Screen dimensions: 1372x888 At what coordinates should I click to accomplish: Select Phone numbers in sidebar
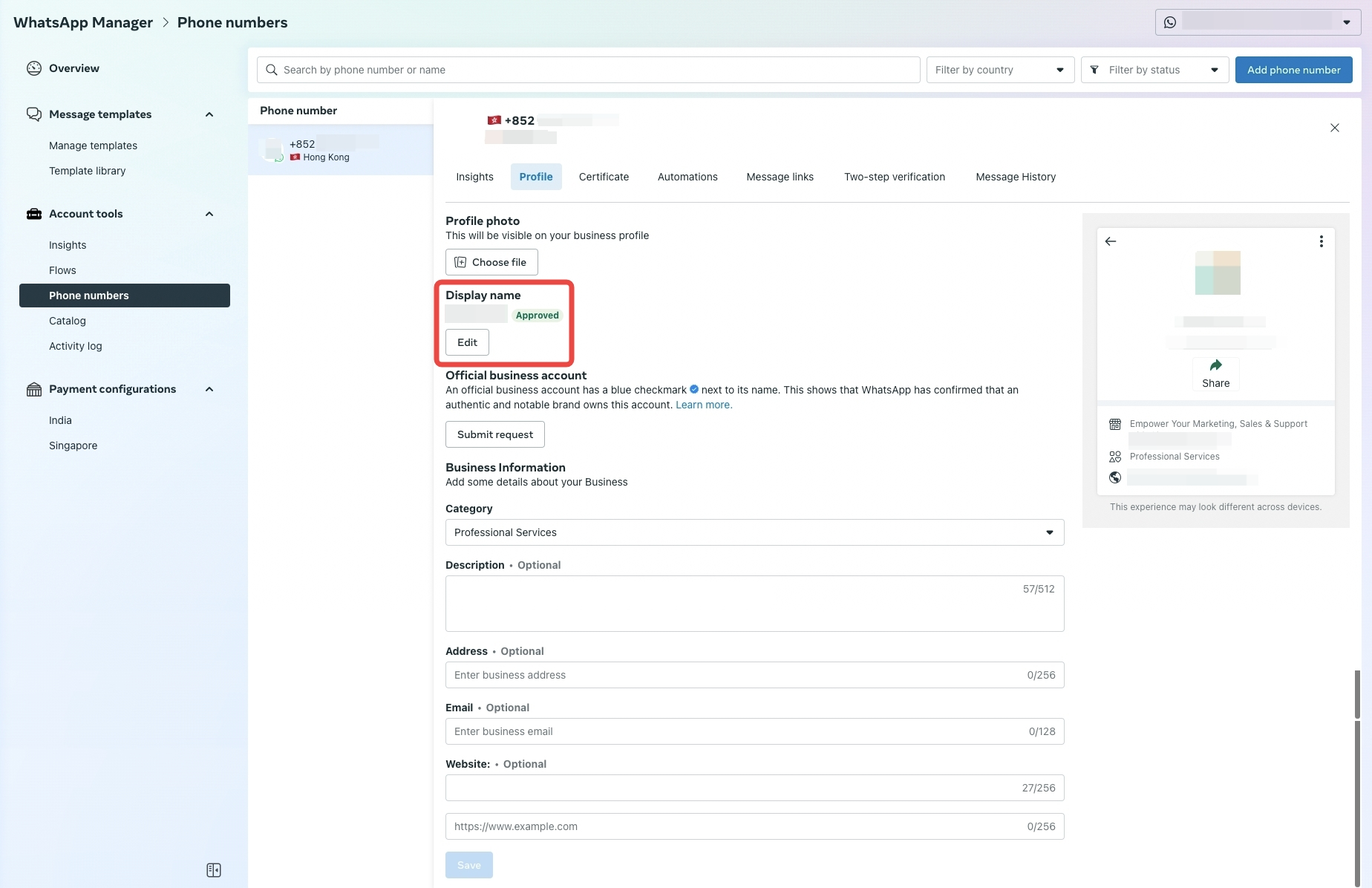125,296
